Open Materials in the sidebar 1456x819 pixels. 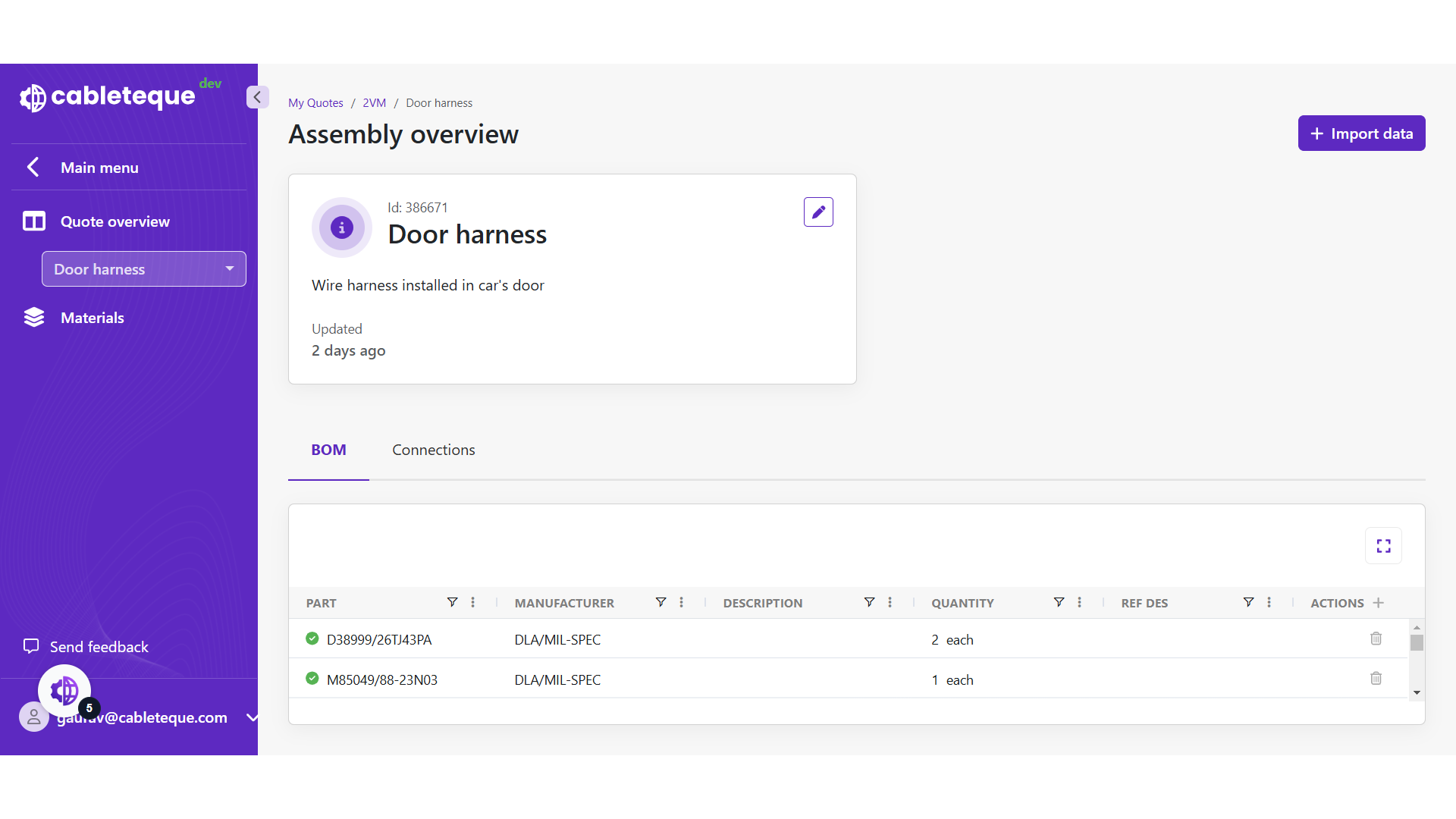92,318
